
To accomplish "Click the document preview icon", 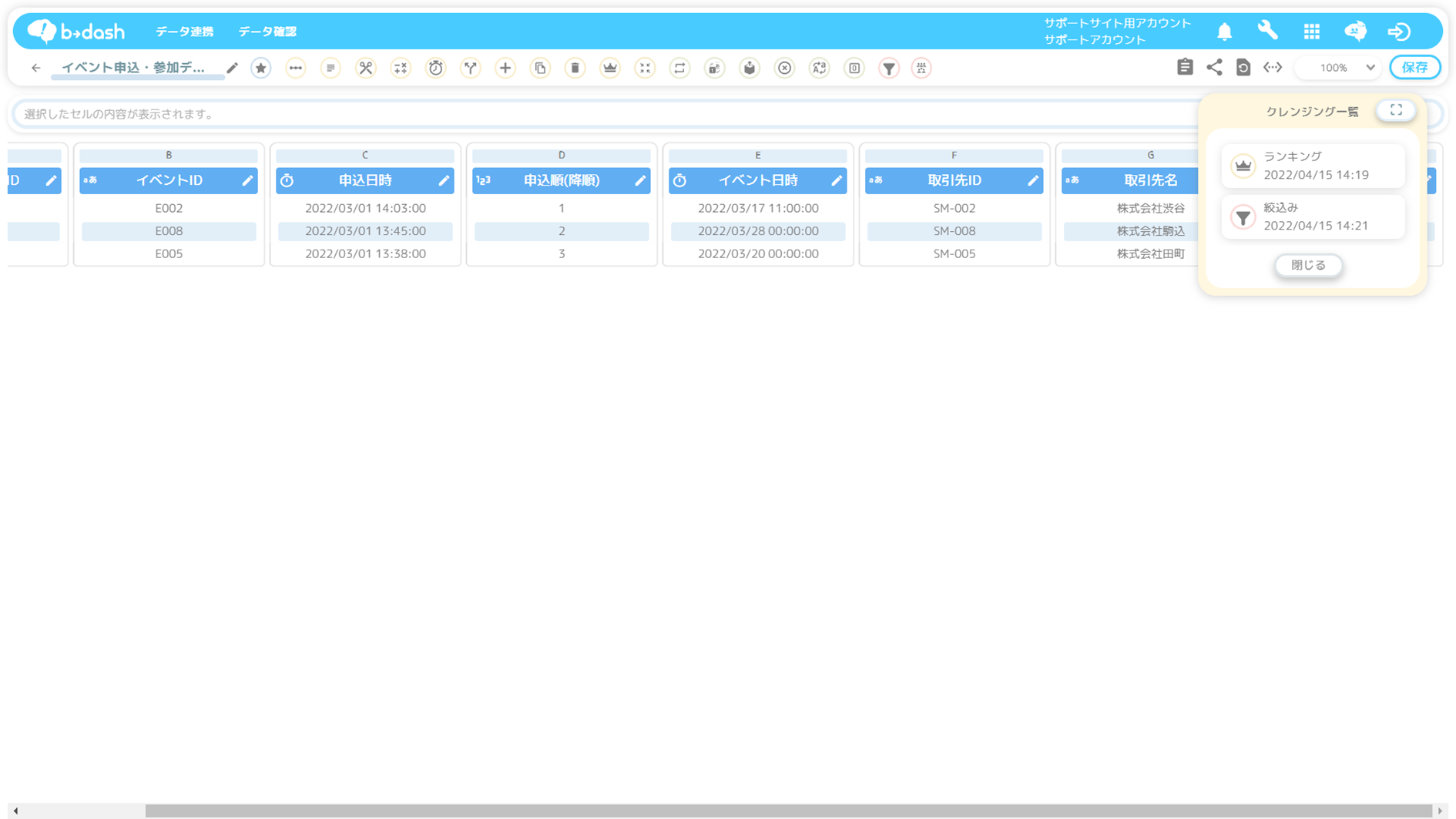I will click(x=1243, y=67).
